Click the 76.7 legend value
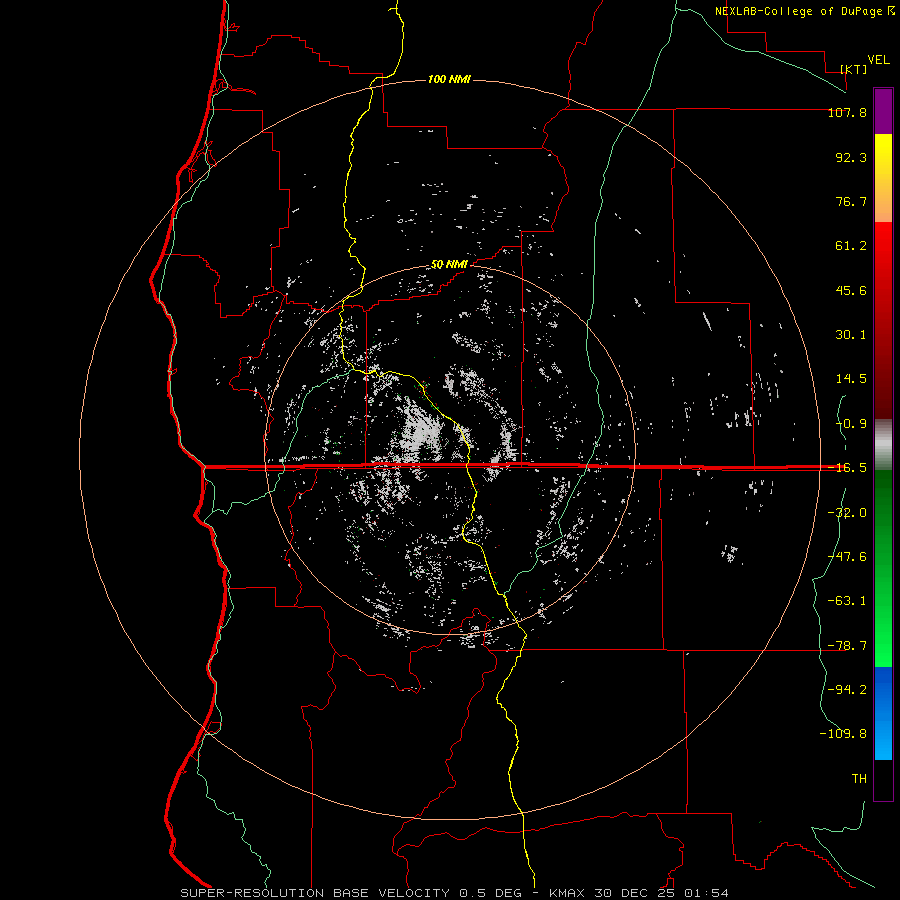 tap(851, 201)
